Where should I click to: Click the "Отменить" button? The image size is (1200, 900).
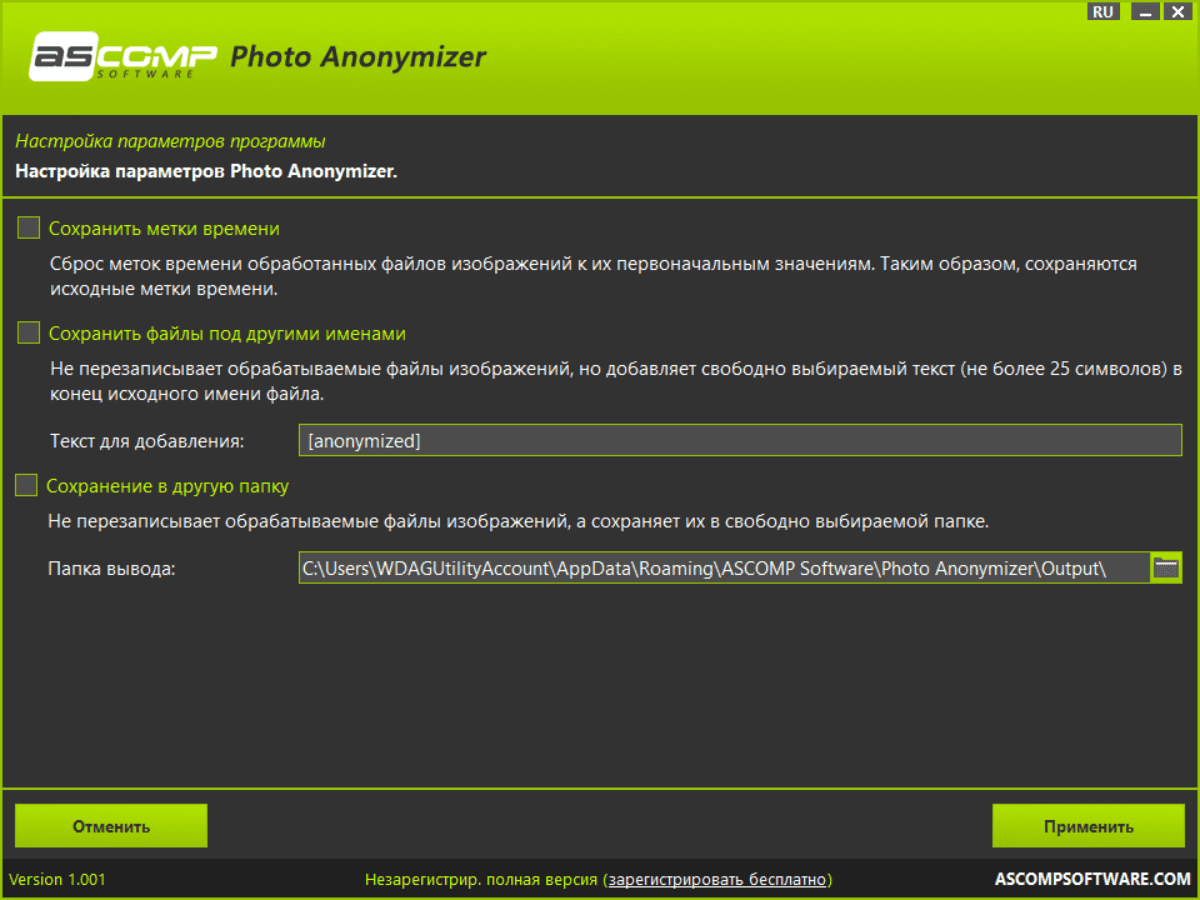coord(111,826)
